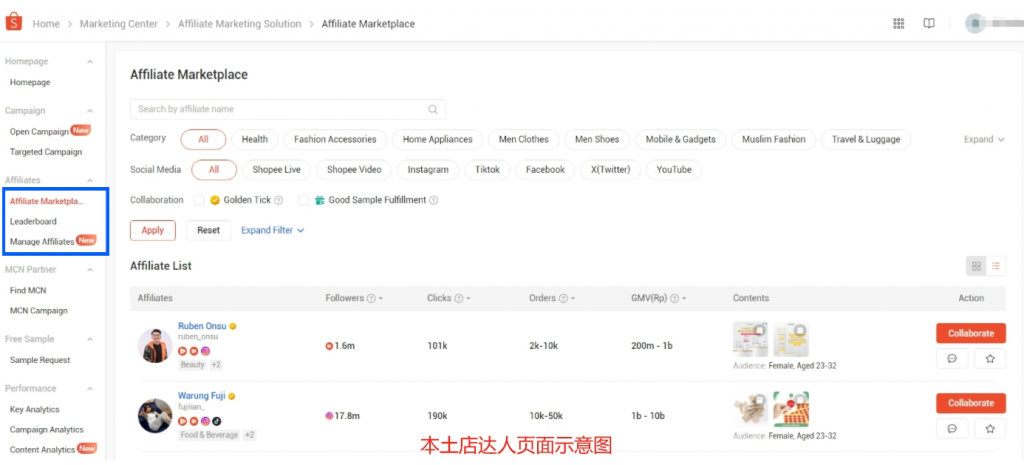1024x465 pixels.
Task: Collapse the Campaign sidebar section
Action: coord(90,111)
